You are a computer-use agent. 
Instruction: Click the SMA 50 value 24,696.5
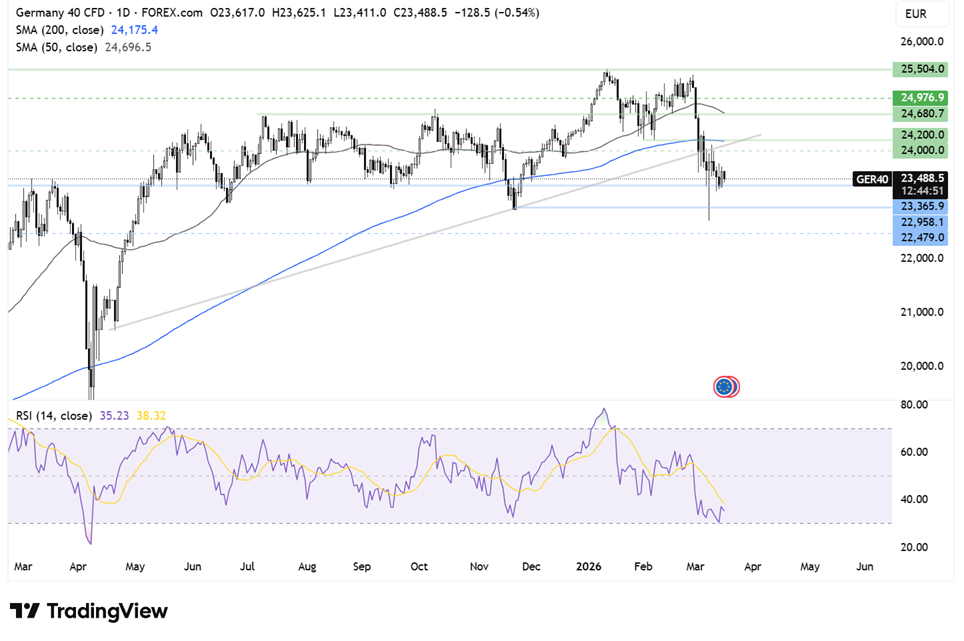click(x=128, y=47)
